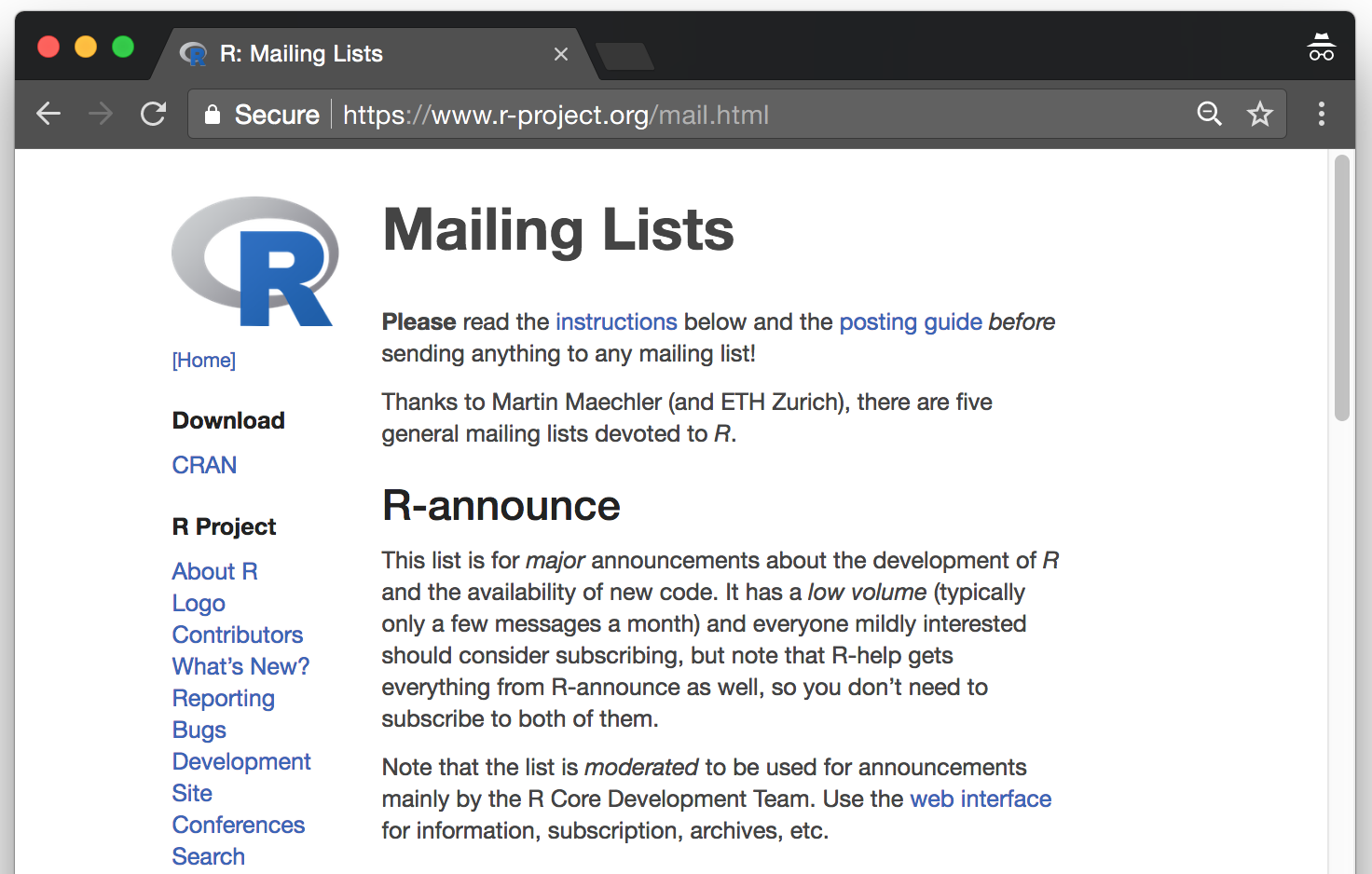Click the R-announce heading

pyautogui.click(x=501, y=506)
